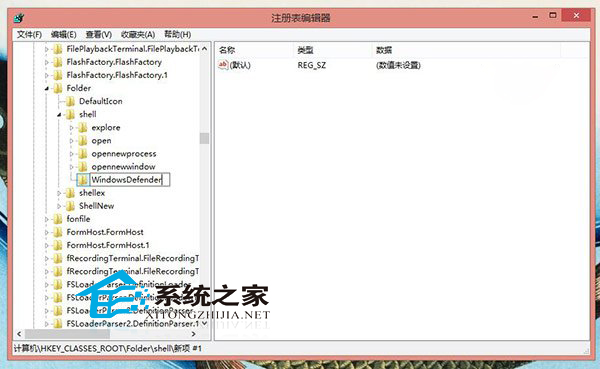Click the FSLoaderParser2.DefinitionParser.1 folder icon

[58, 324]
